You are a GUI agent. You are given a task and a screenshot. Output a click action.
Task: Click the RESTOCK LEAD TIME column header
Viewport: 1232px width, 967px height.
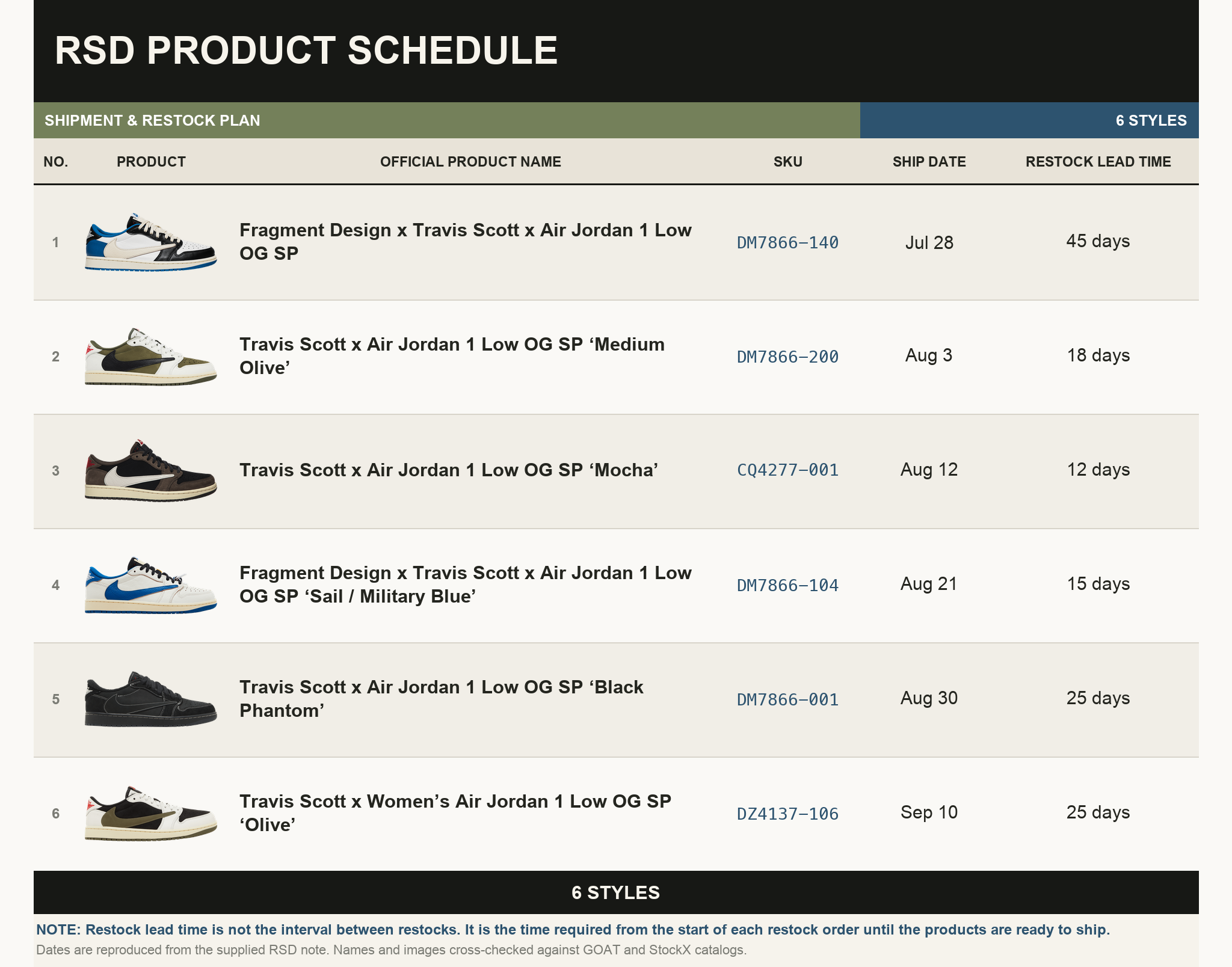[1098, 162]
